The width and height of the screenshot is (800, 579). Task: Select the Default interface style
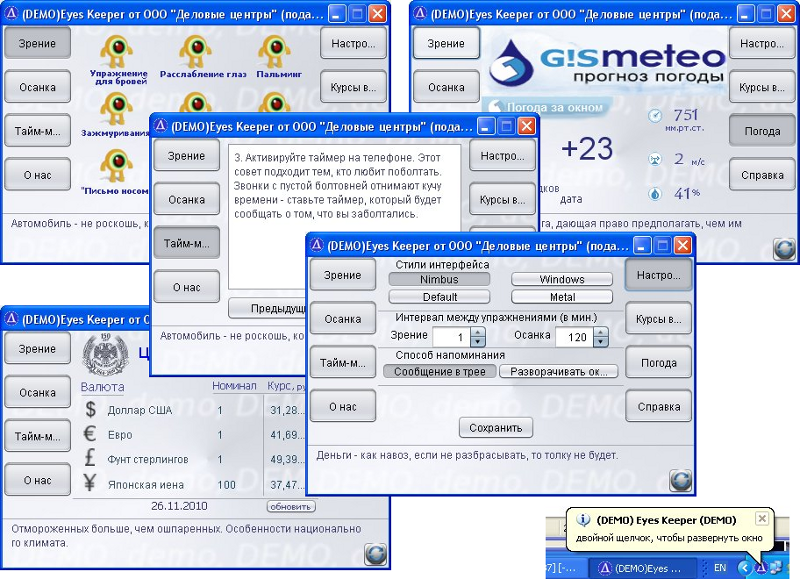[439, 297]
